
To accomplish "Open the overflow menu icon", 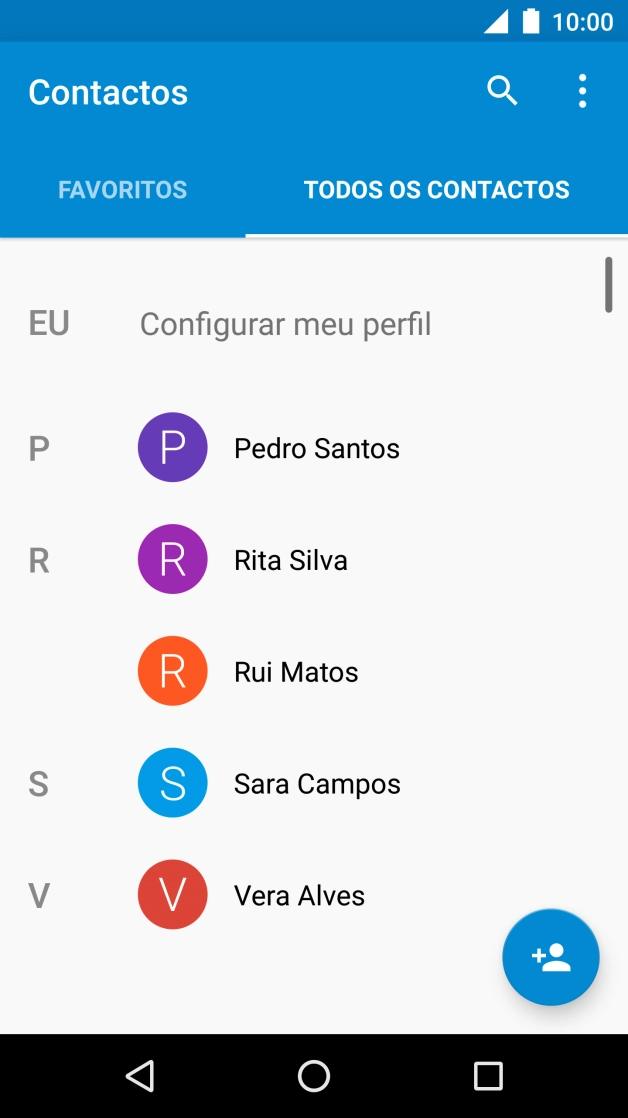I will (582, 90).
